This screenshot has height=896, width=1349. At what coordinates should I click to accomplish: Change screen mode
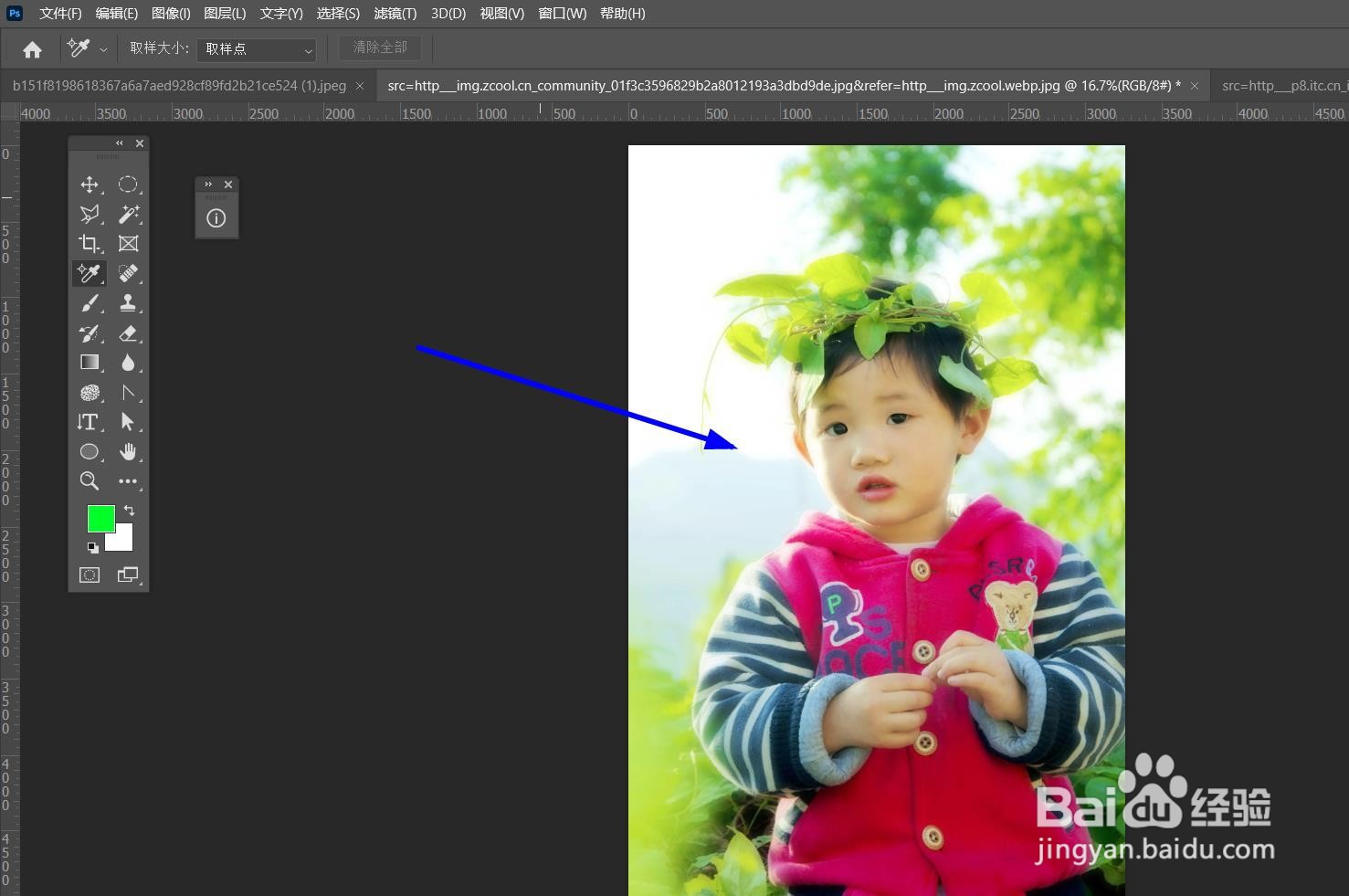(x=128, y=574)
